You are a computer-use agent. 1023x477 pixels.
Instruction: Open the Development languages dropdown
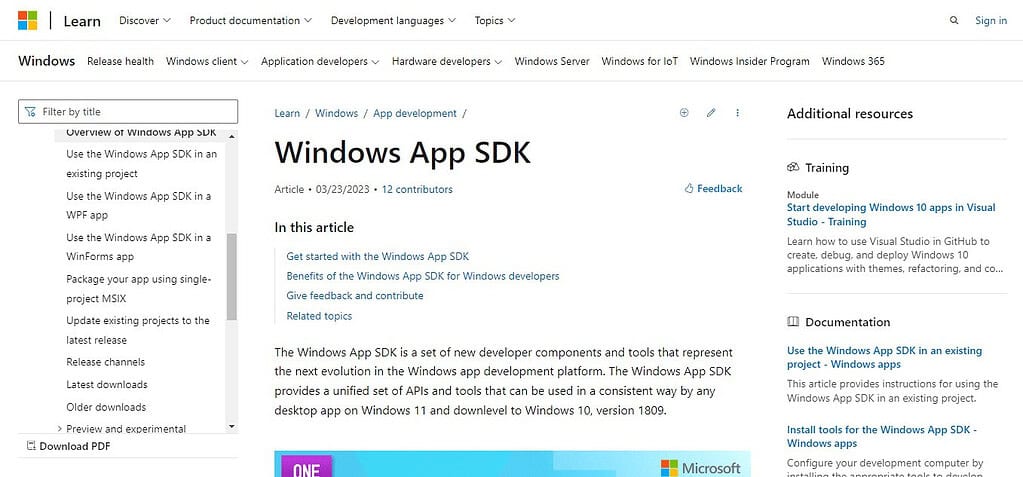point(393,20)
